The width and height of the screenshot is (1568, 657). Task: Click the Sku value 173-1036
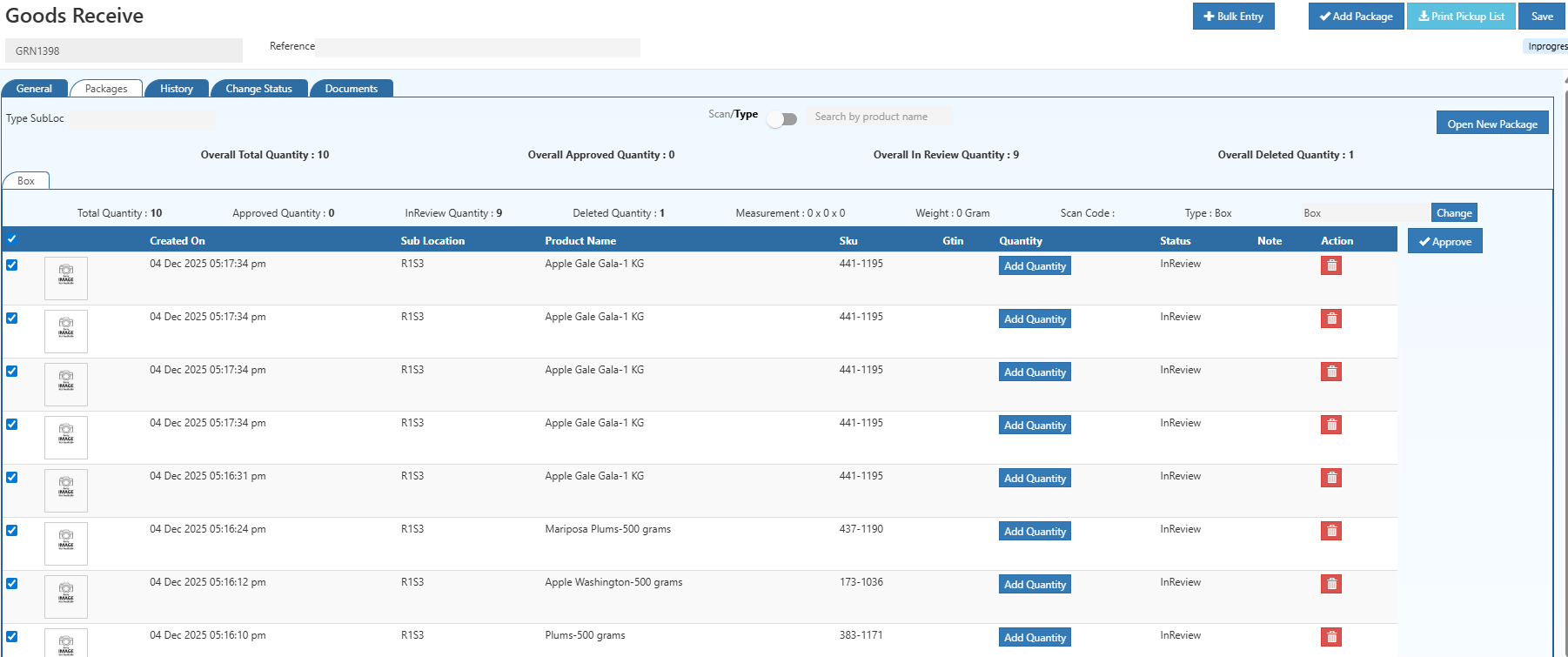[x=861, y=582]
